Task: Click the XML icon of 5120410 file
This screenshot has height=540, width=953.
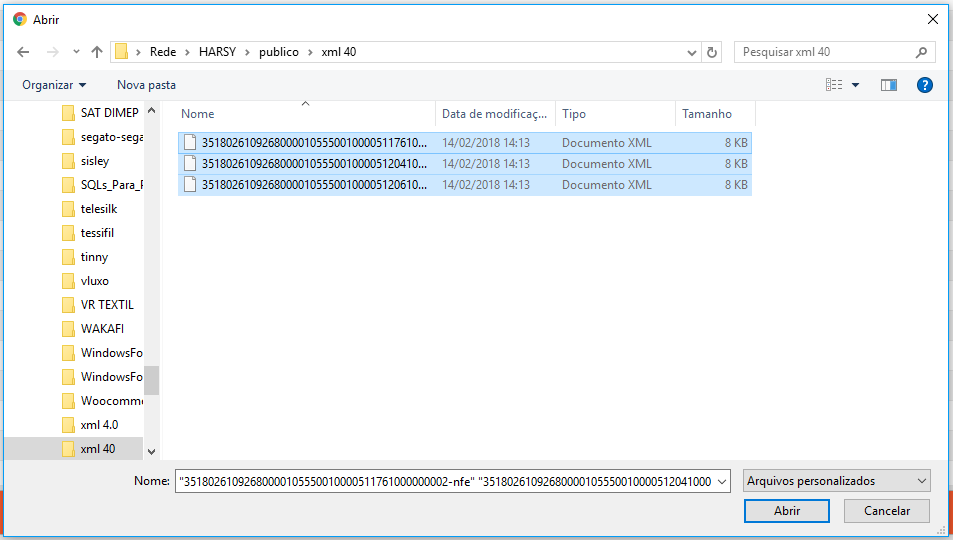Action: [x=190, y=163]
